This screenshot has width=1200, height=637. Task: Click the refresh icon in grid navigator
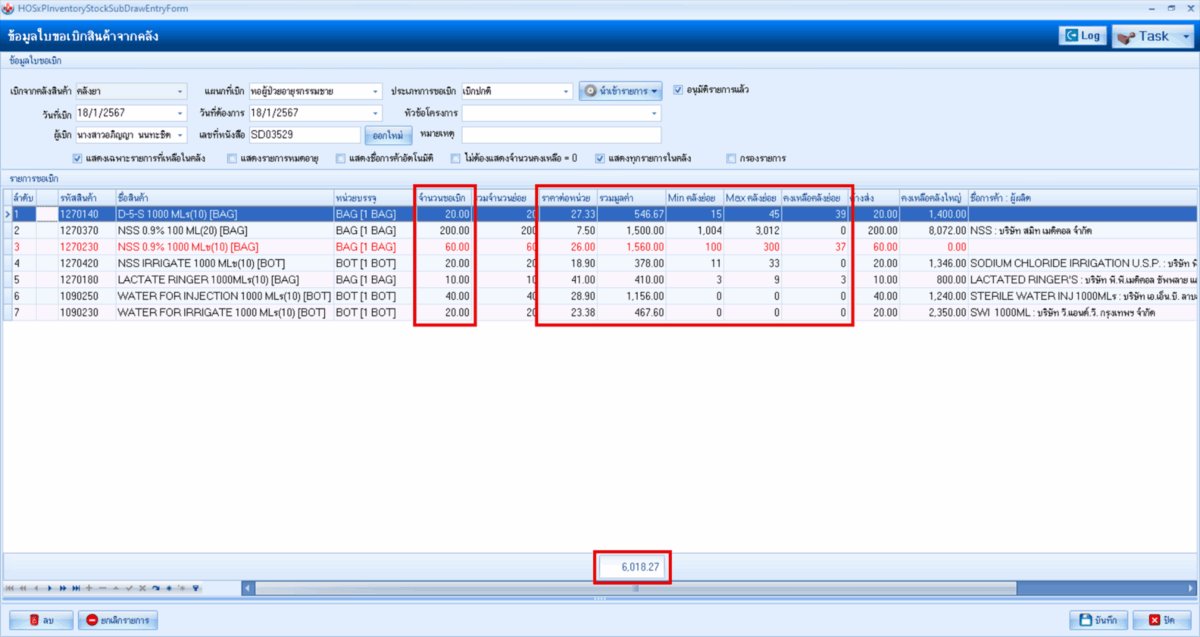point(155,588)
